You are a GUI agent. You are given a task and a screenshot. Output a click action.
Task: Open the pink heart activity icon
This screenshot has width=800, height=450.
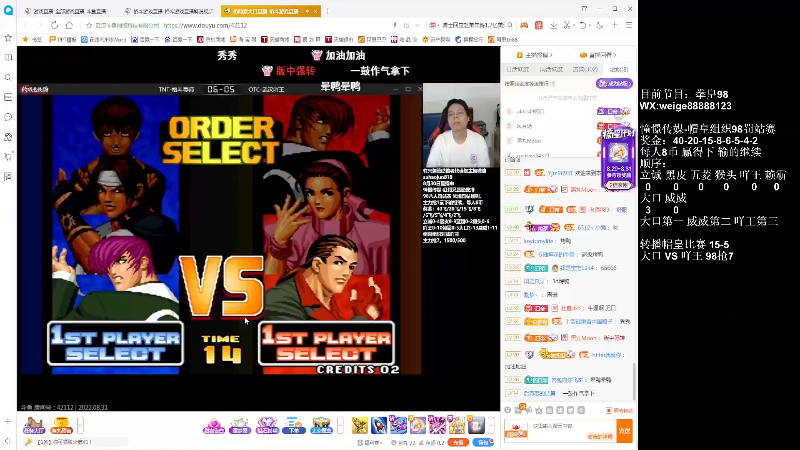(213, 425)
